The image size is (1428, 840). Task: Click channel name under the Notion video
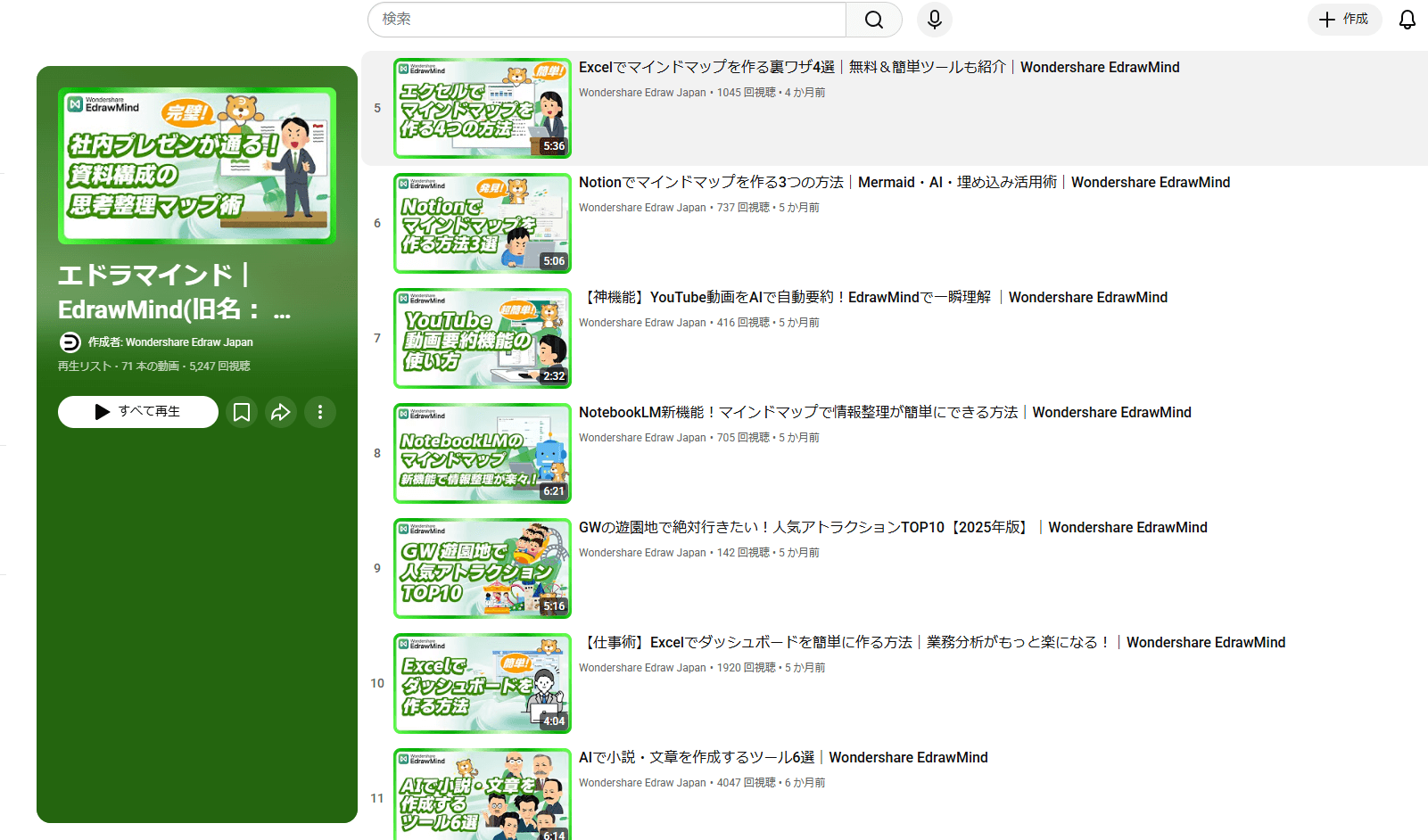(642, 208)
